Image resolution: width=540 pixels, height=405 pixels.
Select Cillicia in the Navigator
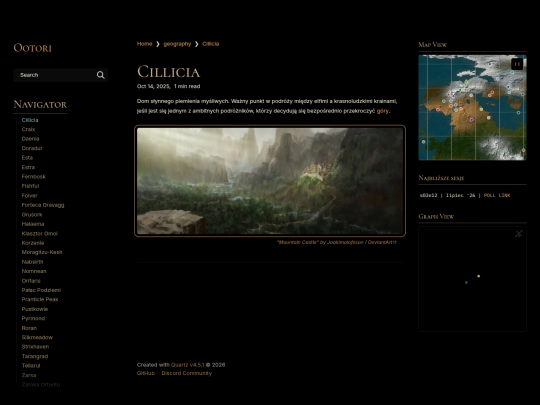tap(30, 120)
